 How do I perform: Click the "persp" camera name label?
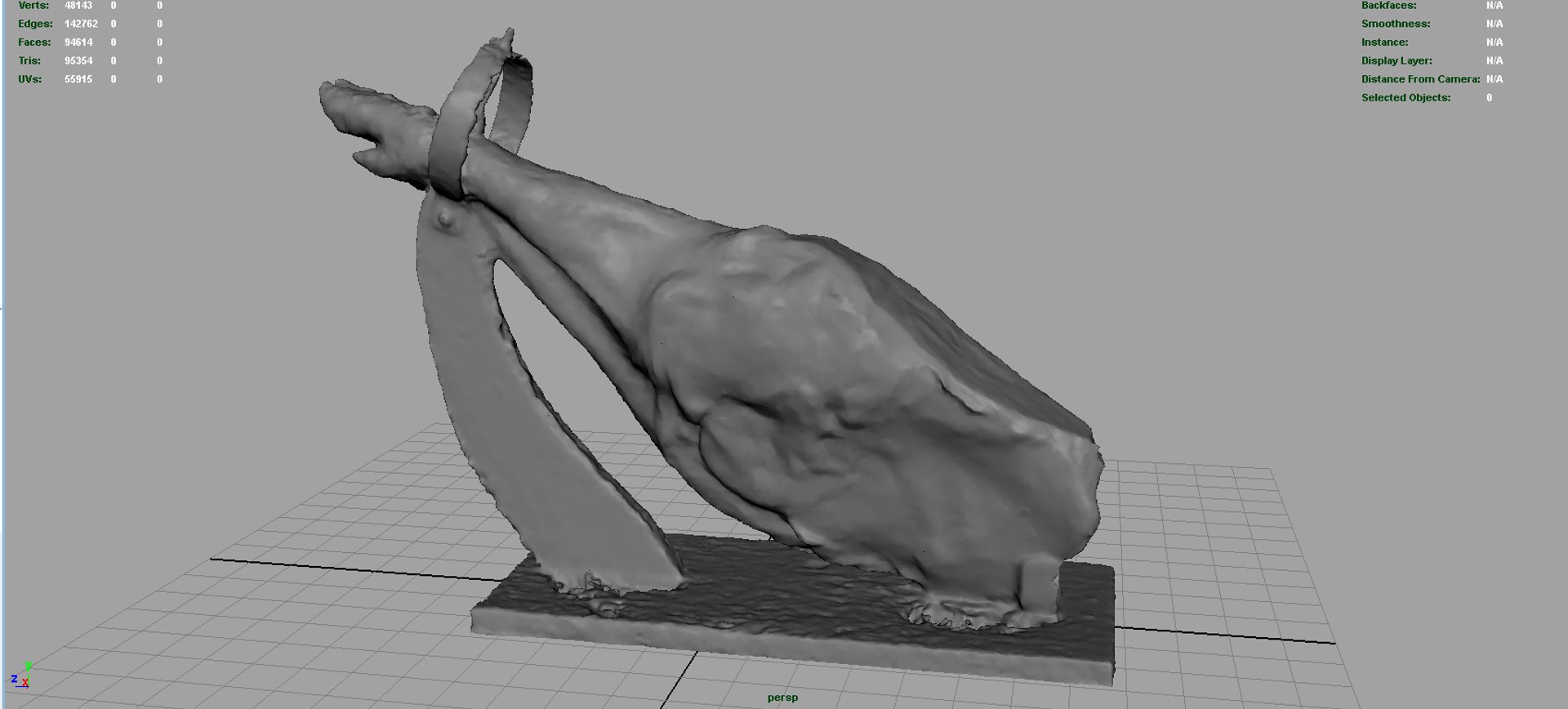tap(782, 698)
